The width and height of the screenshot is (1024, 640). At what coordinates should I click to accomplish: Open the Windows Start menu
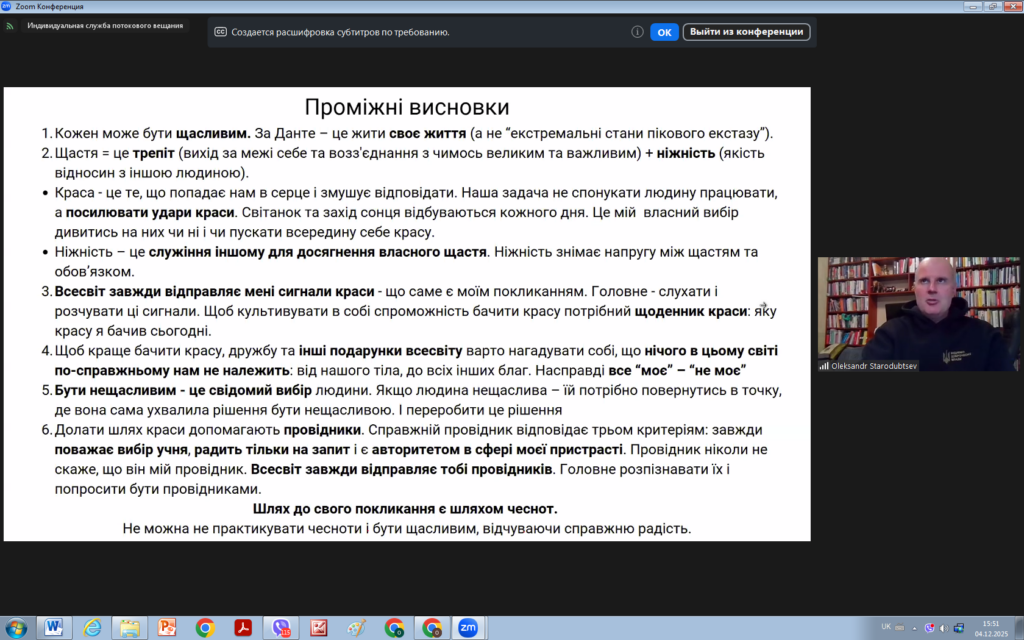[x=16, y=627]
